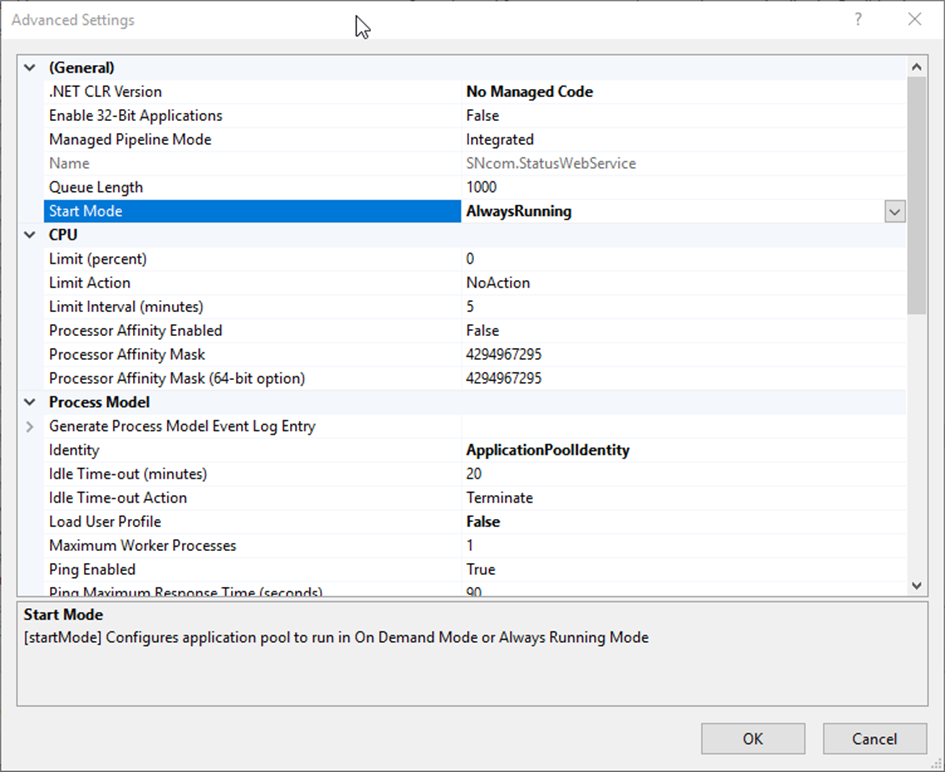This screenshot has height=772, width=945.
Task: Select the Managed Pipeline Mode row
Action: pos(130,140)
